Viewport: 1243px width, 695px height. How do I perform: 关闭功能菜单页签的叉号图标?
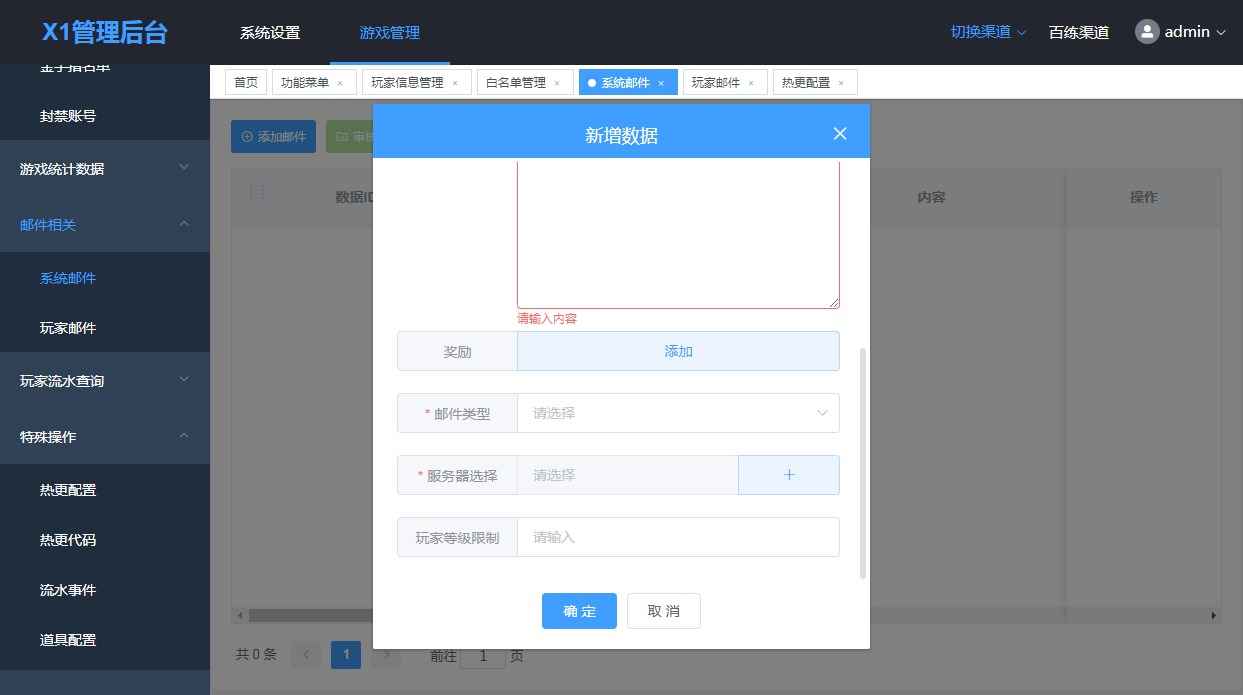[x=342, y=82]
